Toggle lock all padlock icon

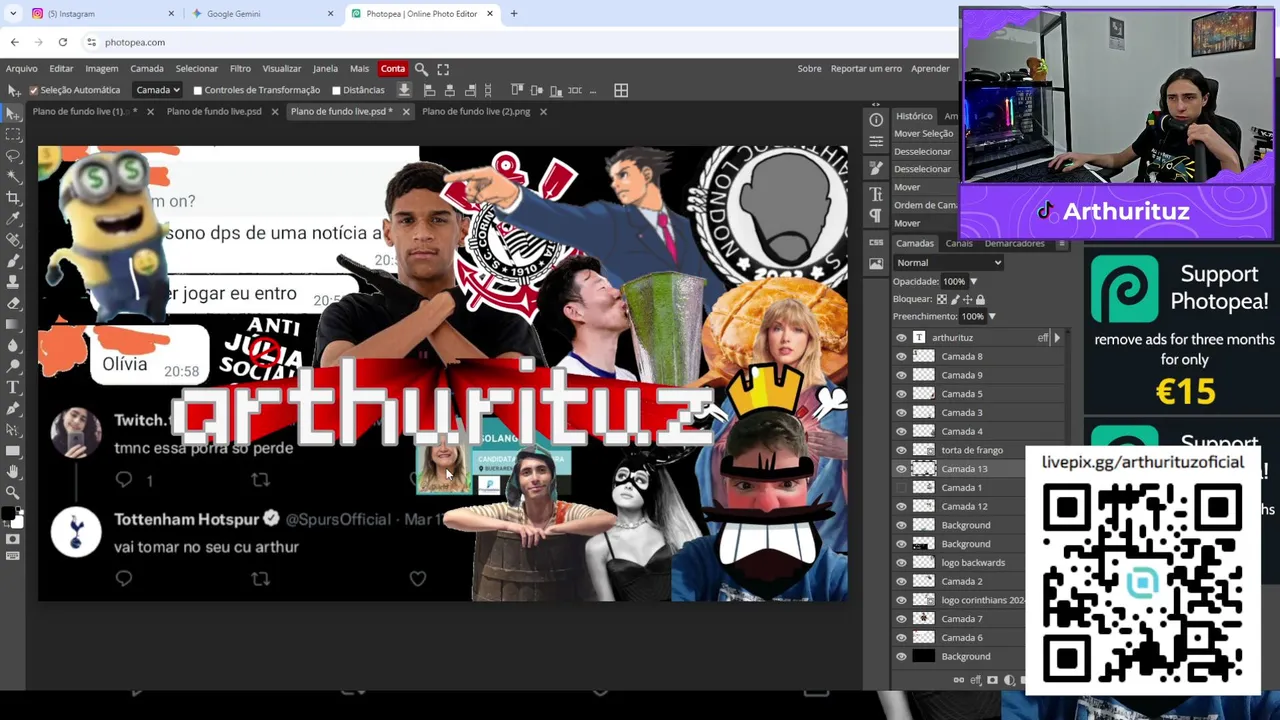coord(980,299)
